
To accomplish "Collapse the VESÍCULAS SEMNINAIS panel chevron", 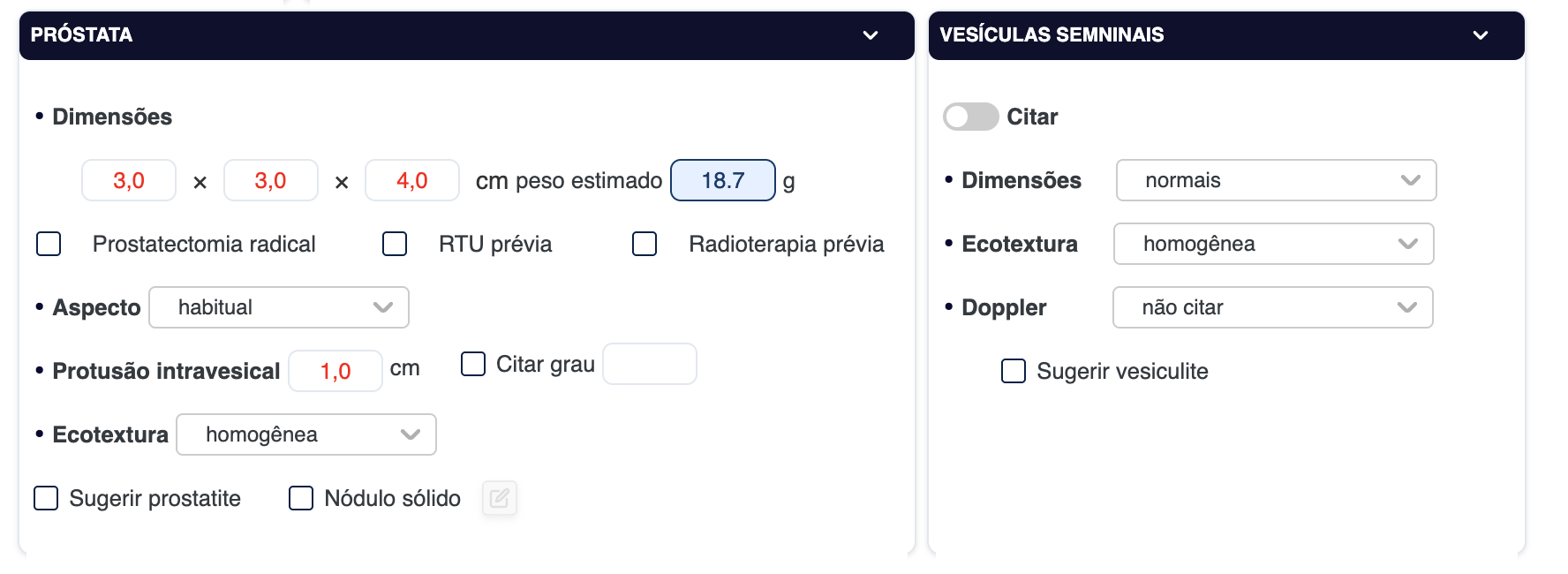I will tap(1481, 35).
